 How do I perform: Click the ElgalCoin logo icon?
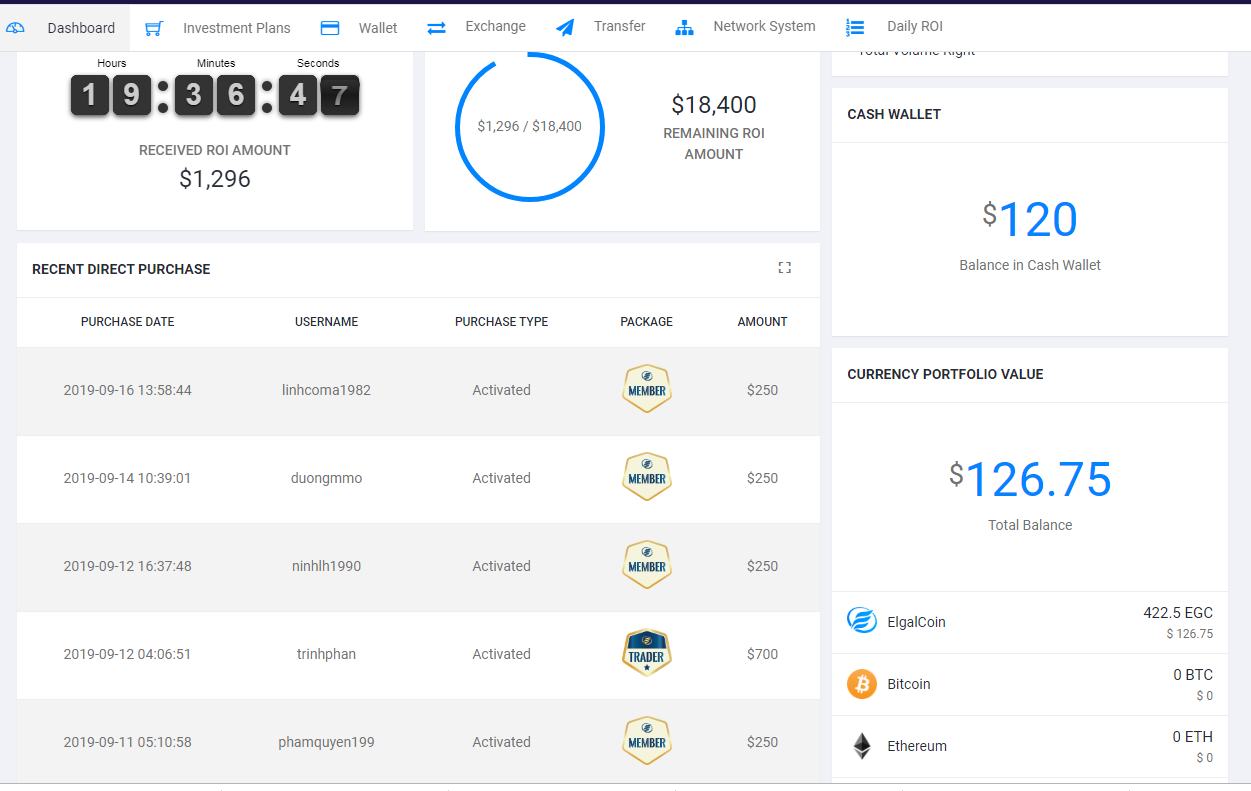(861, 621)
